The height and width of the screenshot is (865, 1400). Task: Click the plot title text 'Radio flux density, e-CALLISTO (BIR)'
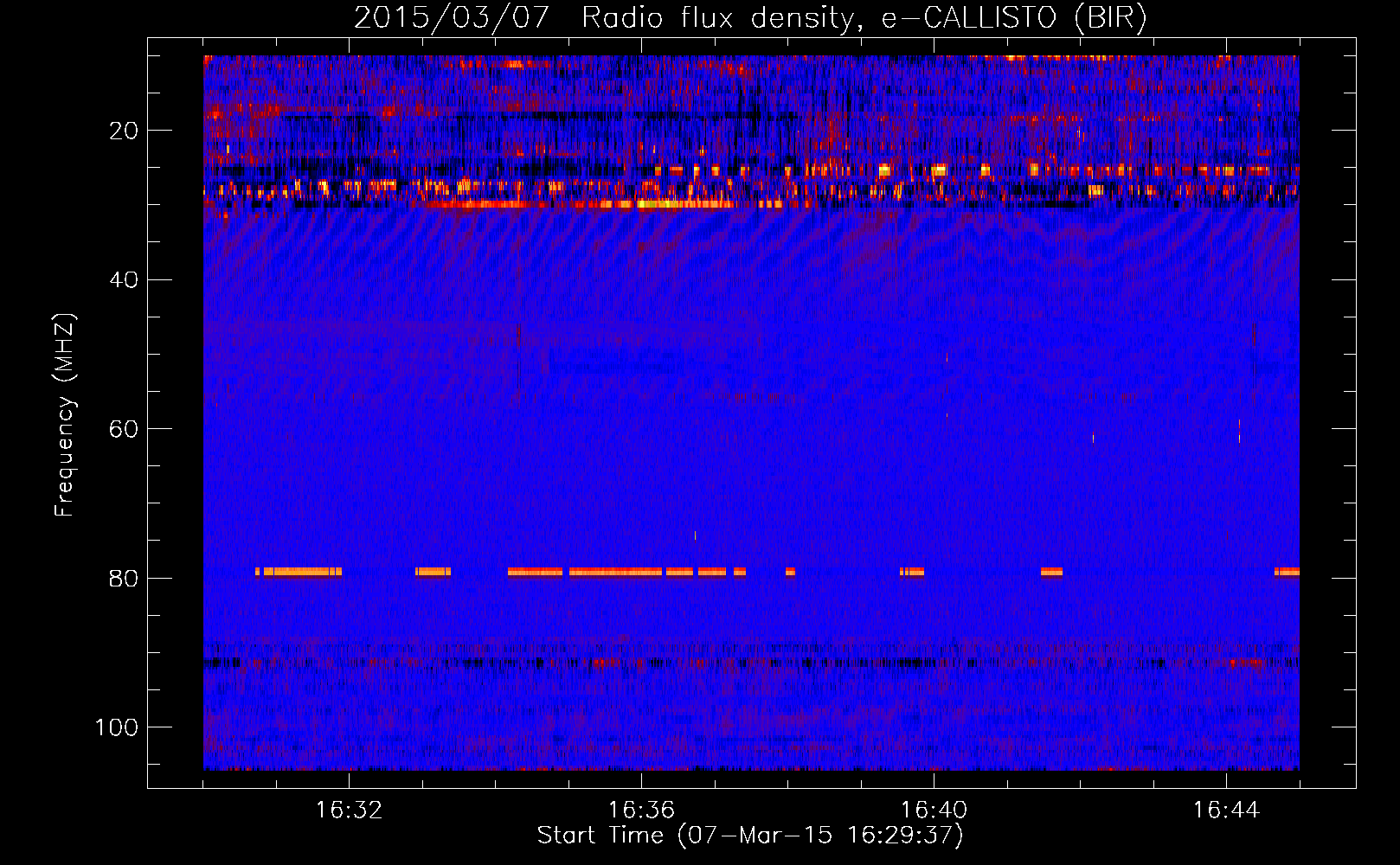(x=864, y=18)
